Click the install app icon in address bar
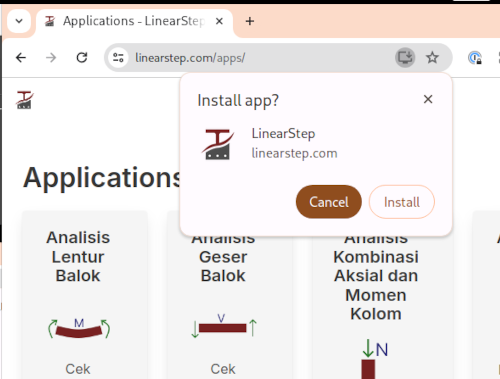 (405, 58)
